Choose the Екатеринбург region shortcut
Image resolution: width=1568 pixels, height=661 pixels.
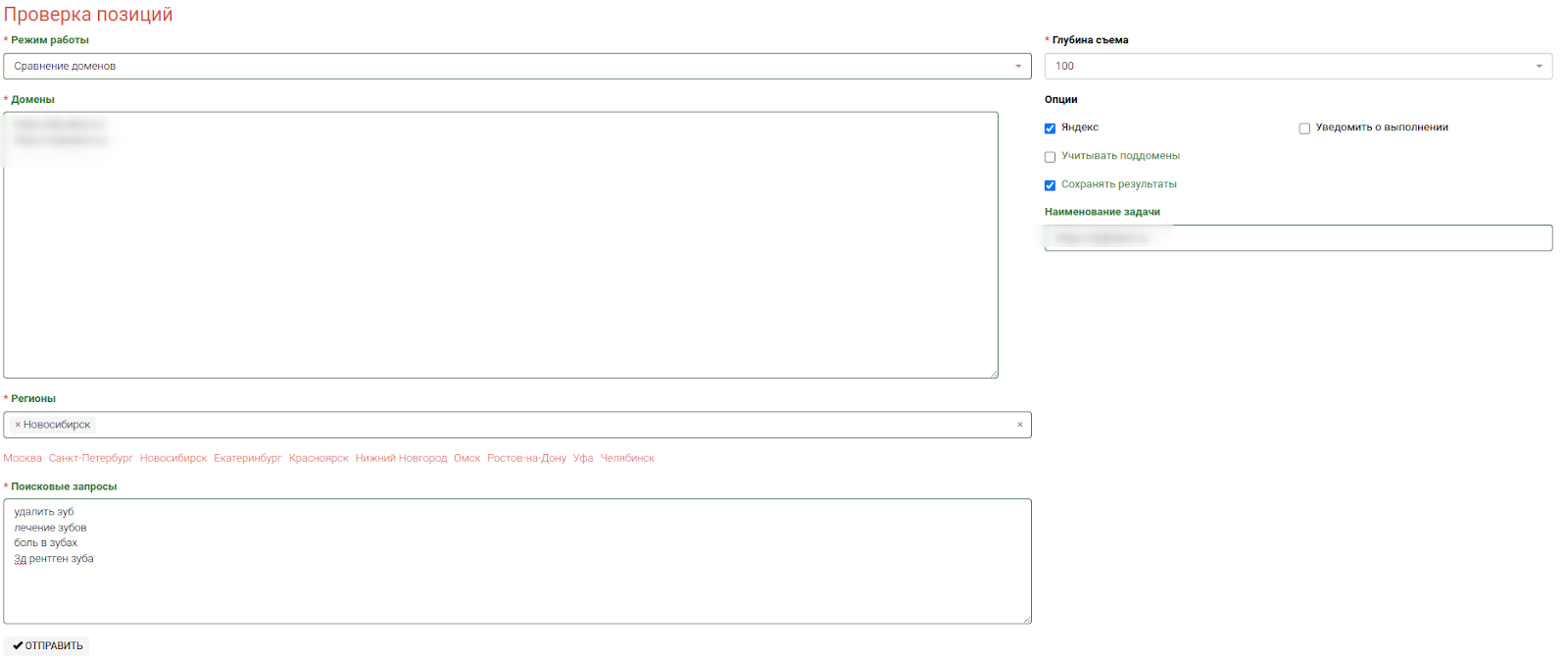[247, 458]
